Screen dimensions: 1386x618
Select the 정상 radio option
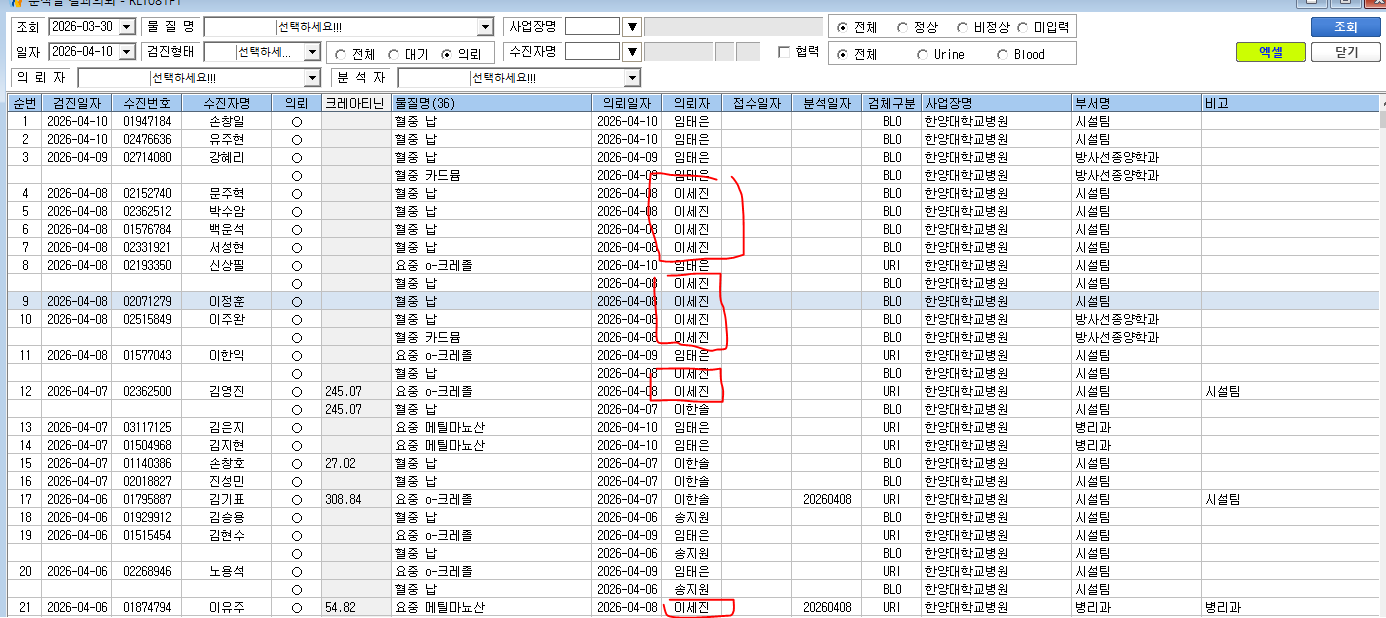click(903, 27)
